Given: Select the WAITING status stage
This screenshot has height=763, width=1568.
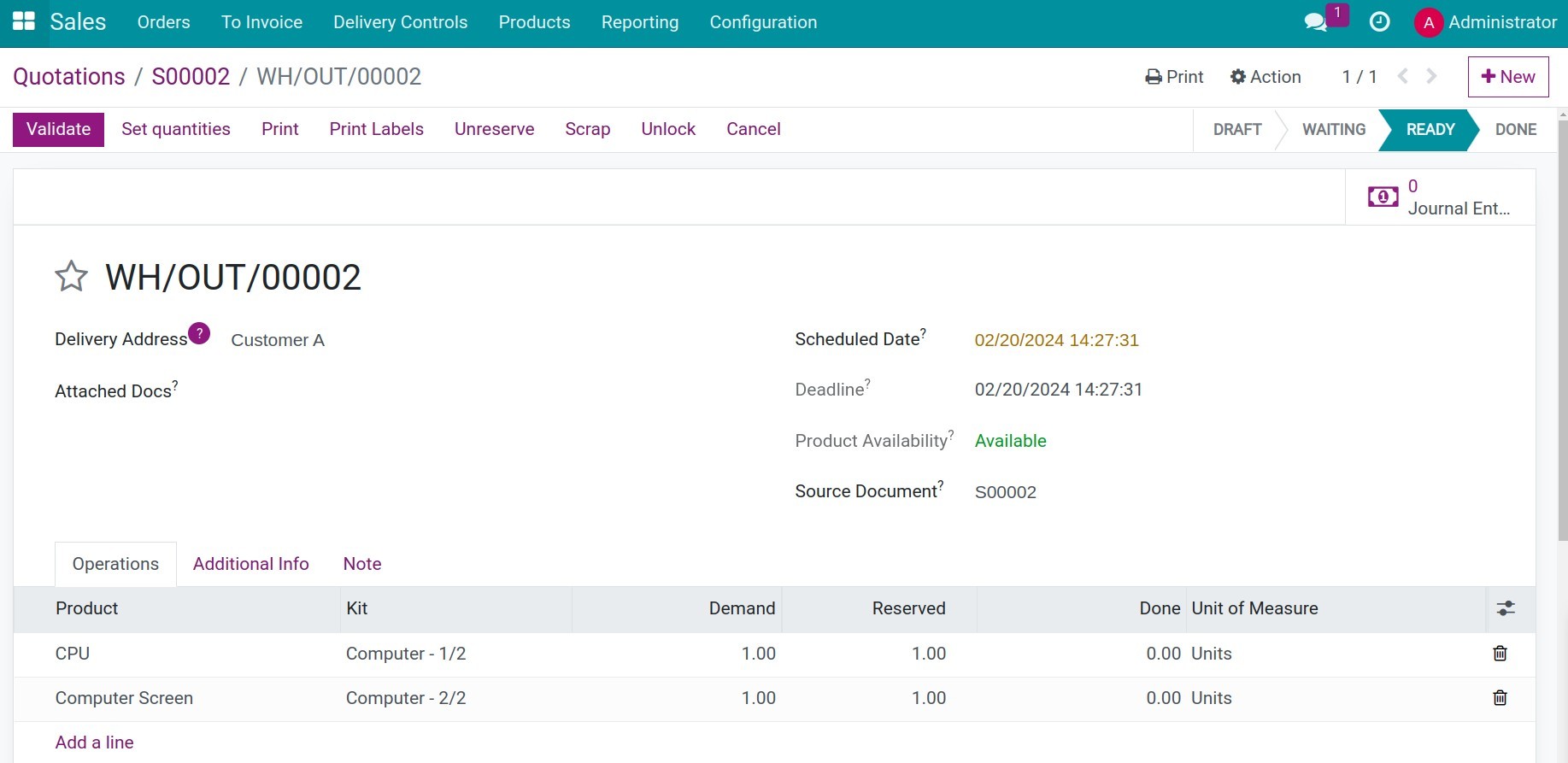Looking at the screenshot, I should coord(1334,130).
